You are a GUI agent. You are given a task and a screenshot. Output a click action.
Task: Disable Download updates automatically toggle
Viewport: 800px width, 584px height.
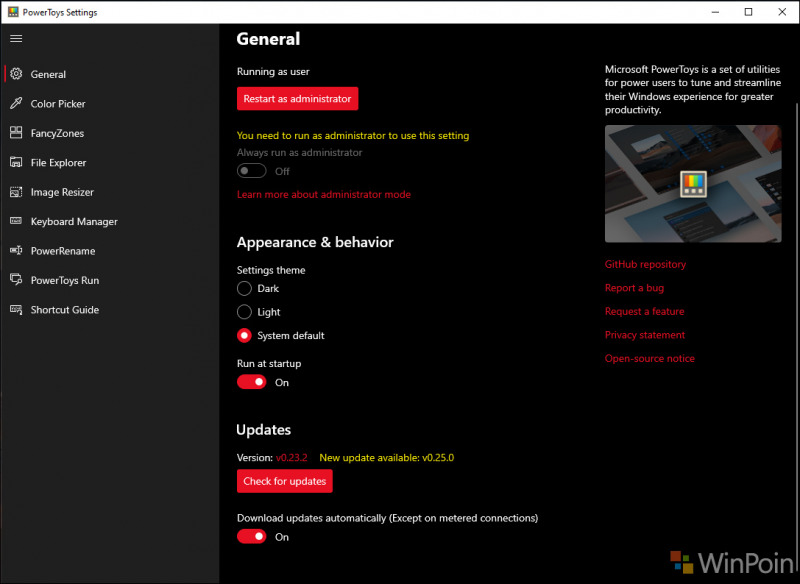[252, 537]
